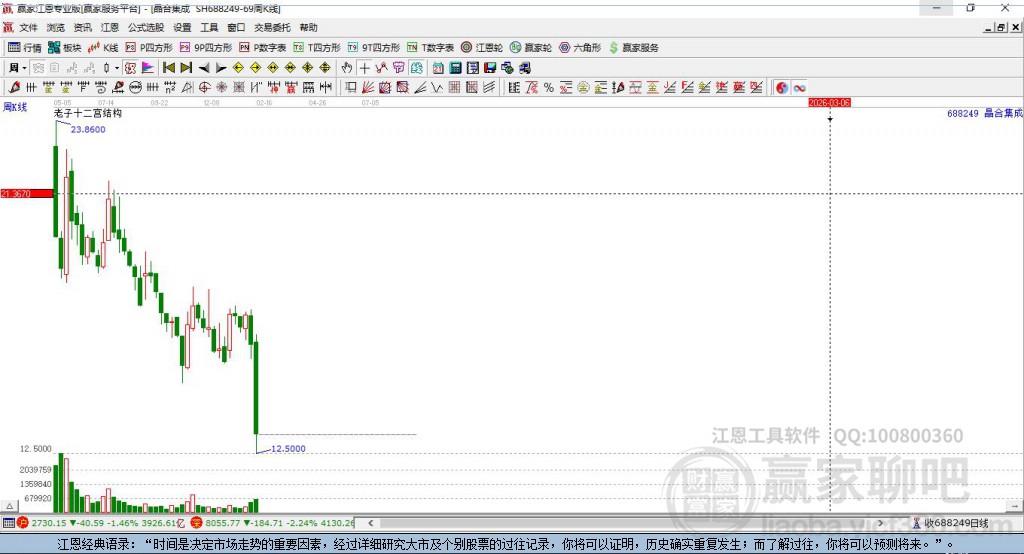The image size is (1024, 554).
Task: Click the 老子十二宫结构 label
Action: pos(88,113)
